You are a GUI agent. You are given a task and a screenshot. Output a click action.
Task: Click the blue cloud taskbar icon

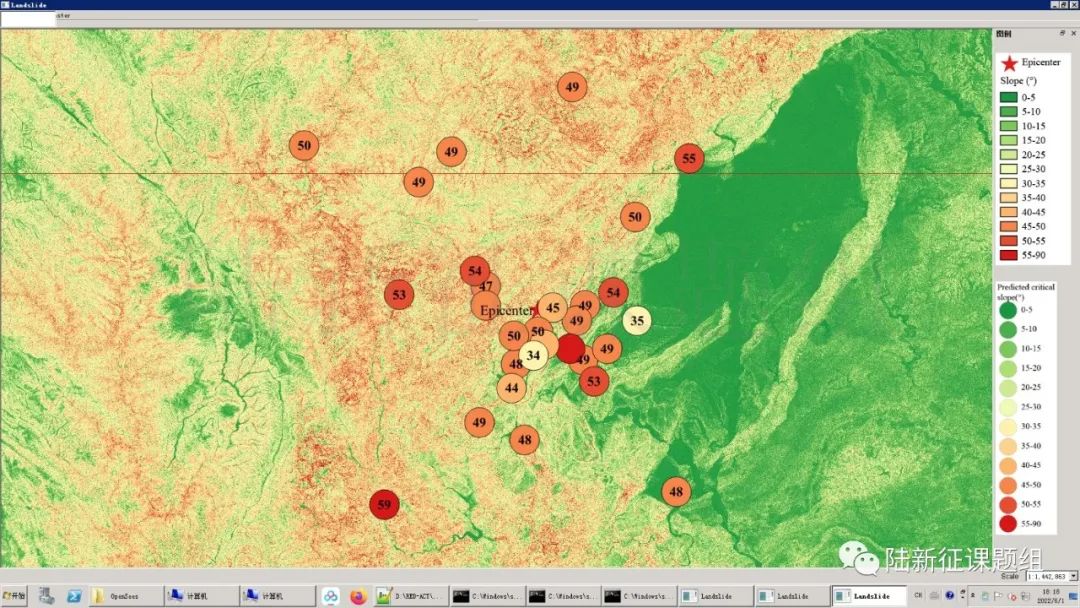(x=331, y=596)
